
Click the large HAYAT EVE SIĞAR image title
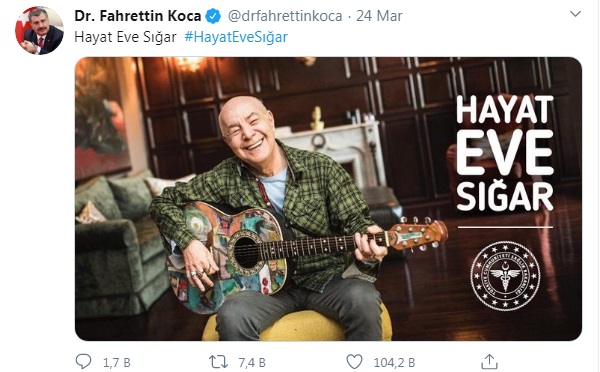(505, 153)
